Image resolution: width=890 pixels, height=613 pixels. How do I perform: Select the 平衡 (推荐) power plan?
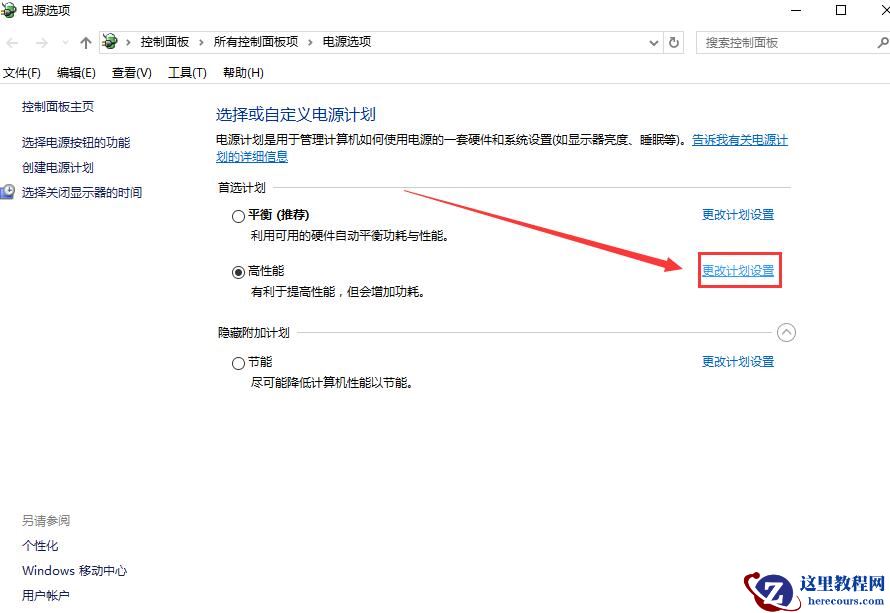pyautogui.click(x=238, y=215)
